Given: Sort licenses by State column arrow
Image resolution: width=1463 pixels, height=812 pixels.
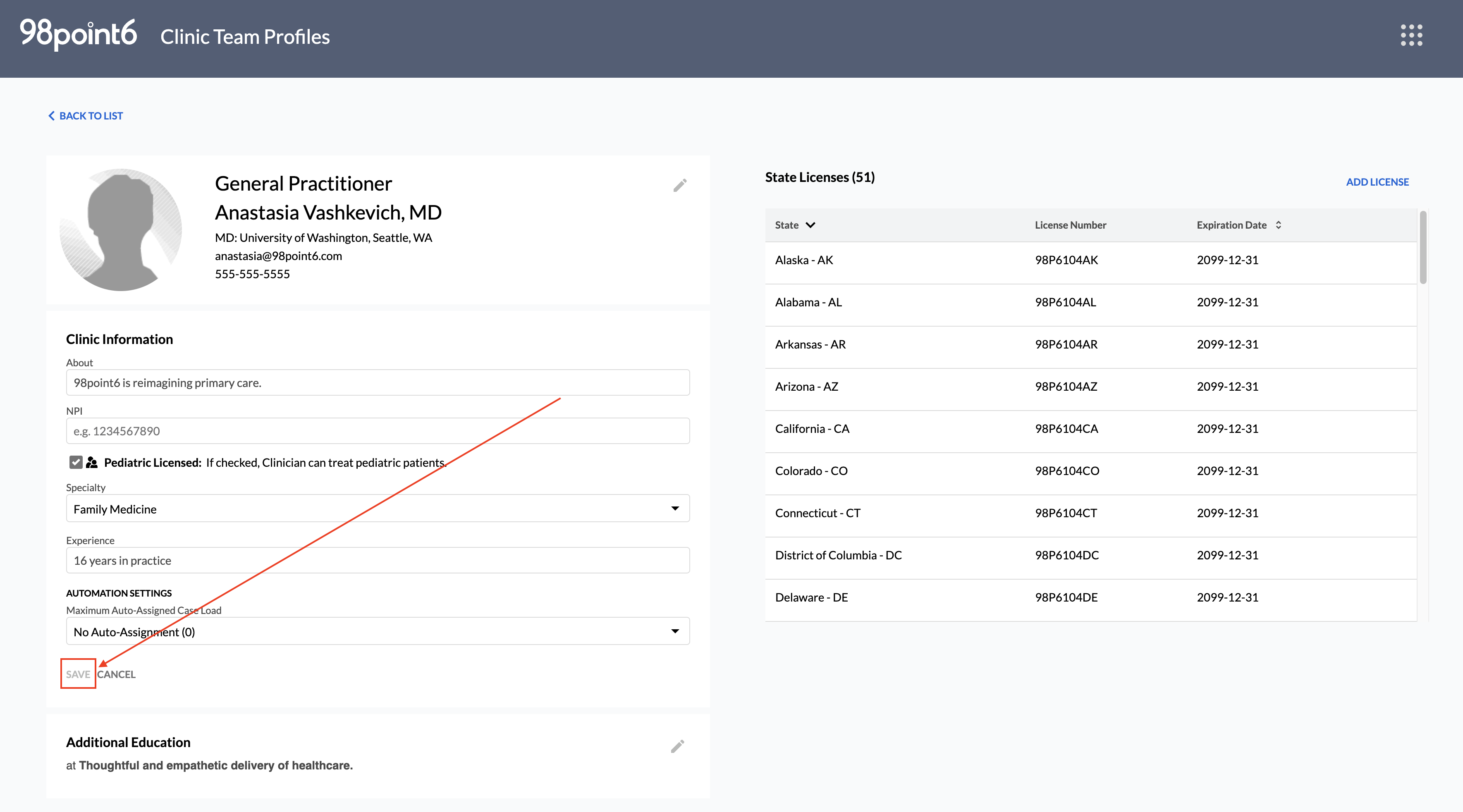Looking at the screenshot, I should [810, 225].
